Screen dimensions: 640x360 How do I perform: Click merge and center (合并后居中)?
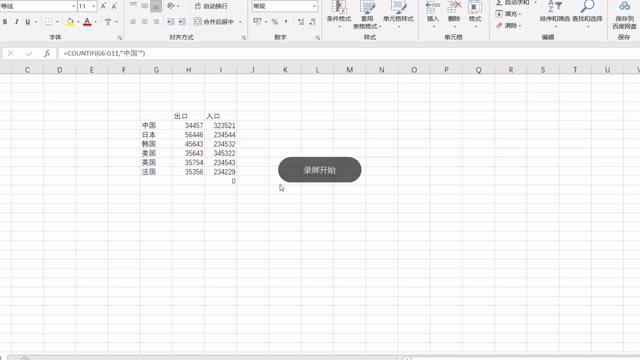click(214, 22)
